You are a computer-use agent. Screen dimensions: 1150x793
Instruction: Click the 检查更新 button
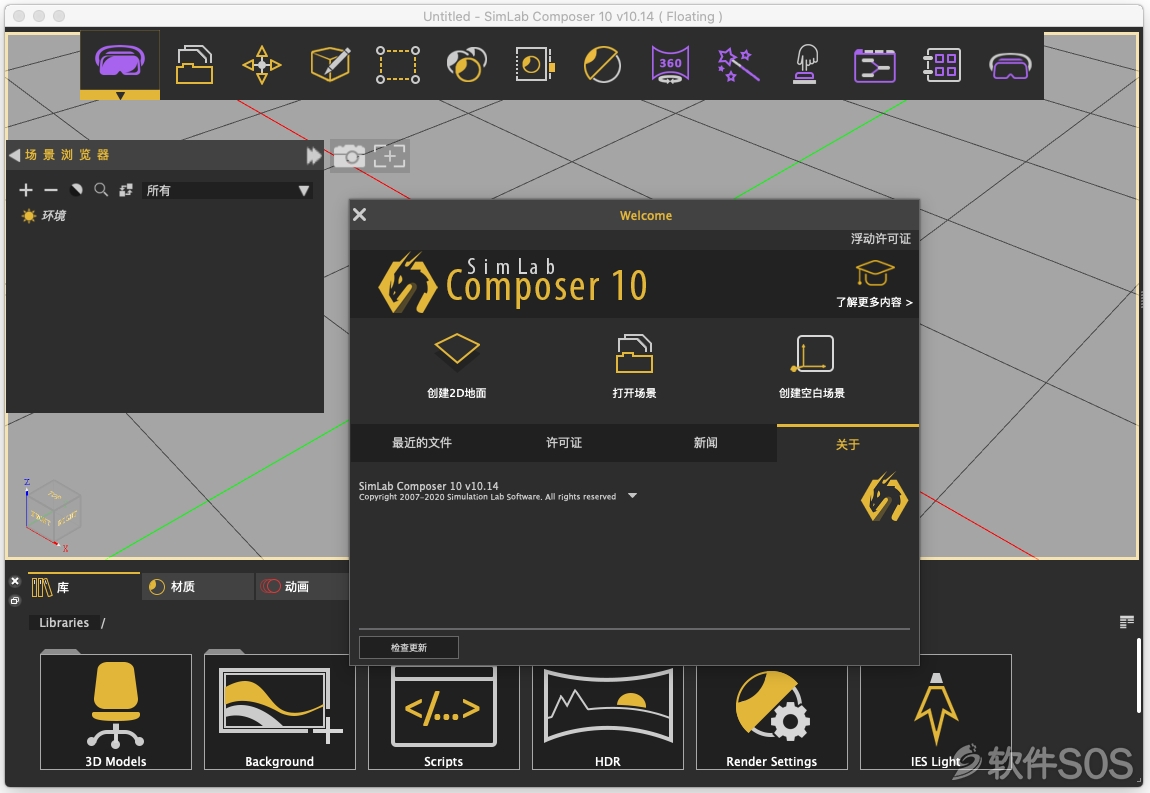(x=409, y=648)
